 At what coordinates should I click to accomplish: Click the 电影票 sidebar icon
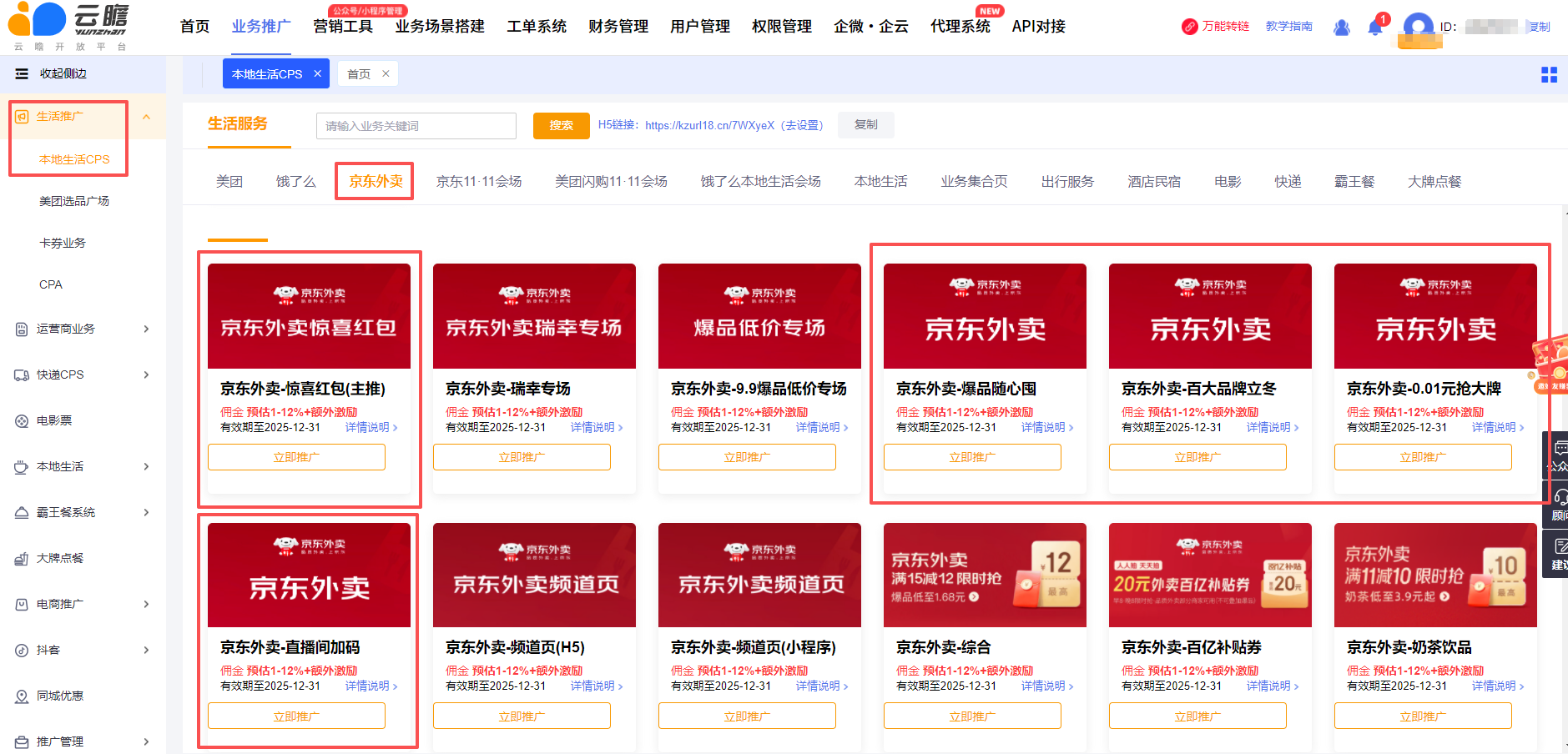click(x=22, y=421)
